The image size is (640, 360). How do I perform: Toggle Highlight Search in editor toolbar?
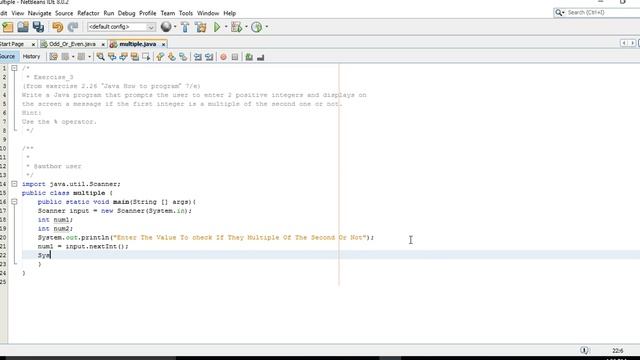tap(135, 57)
